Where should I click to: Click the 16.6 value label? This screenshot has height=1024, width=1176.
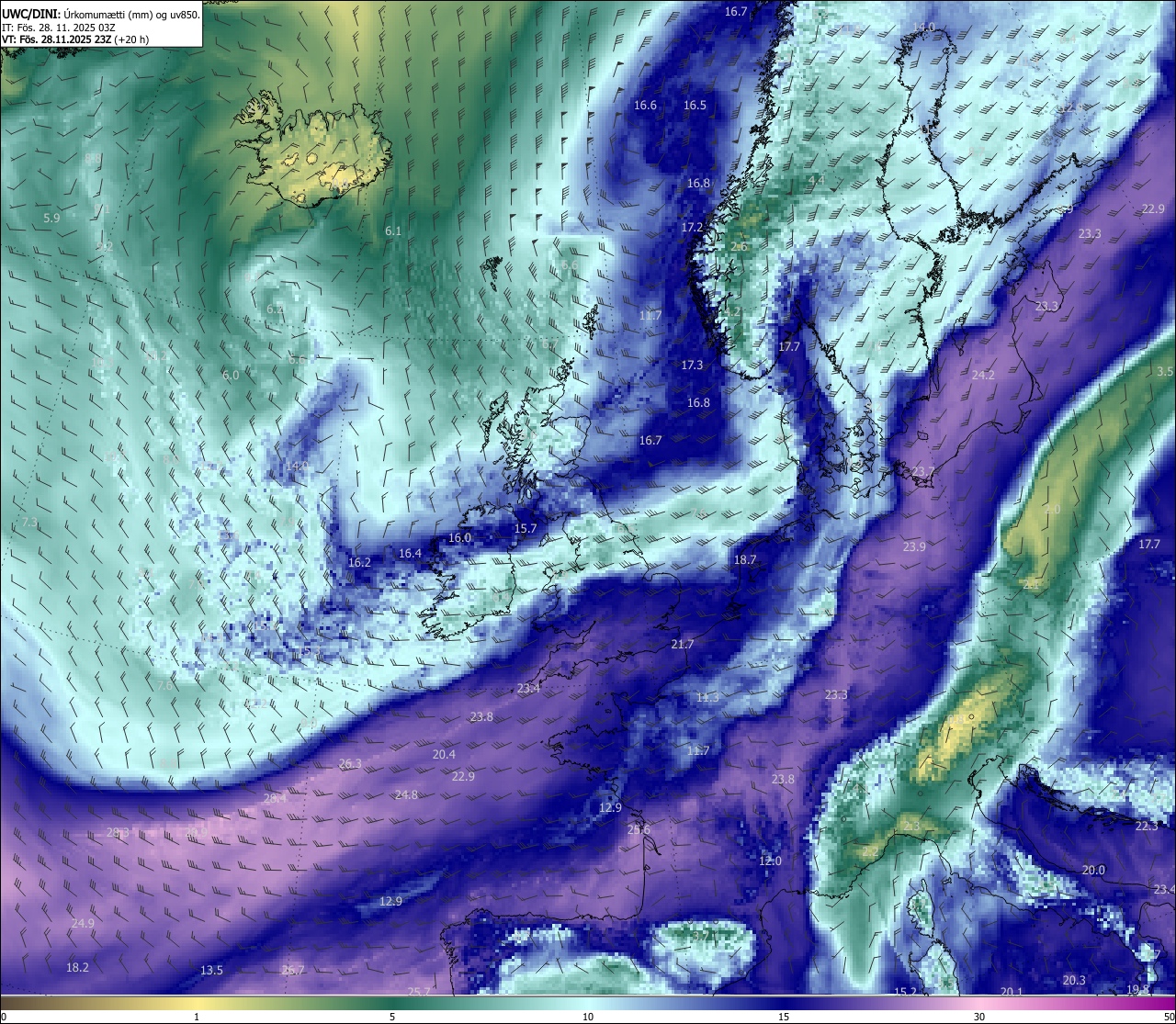[646, 105]
